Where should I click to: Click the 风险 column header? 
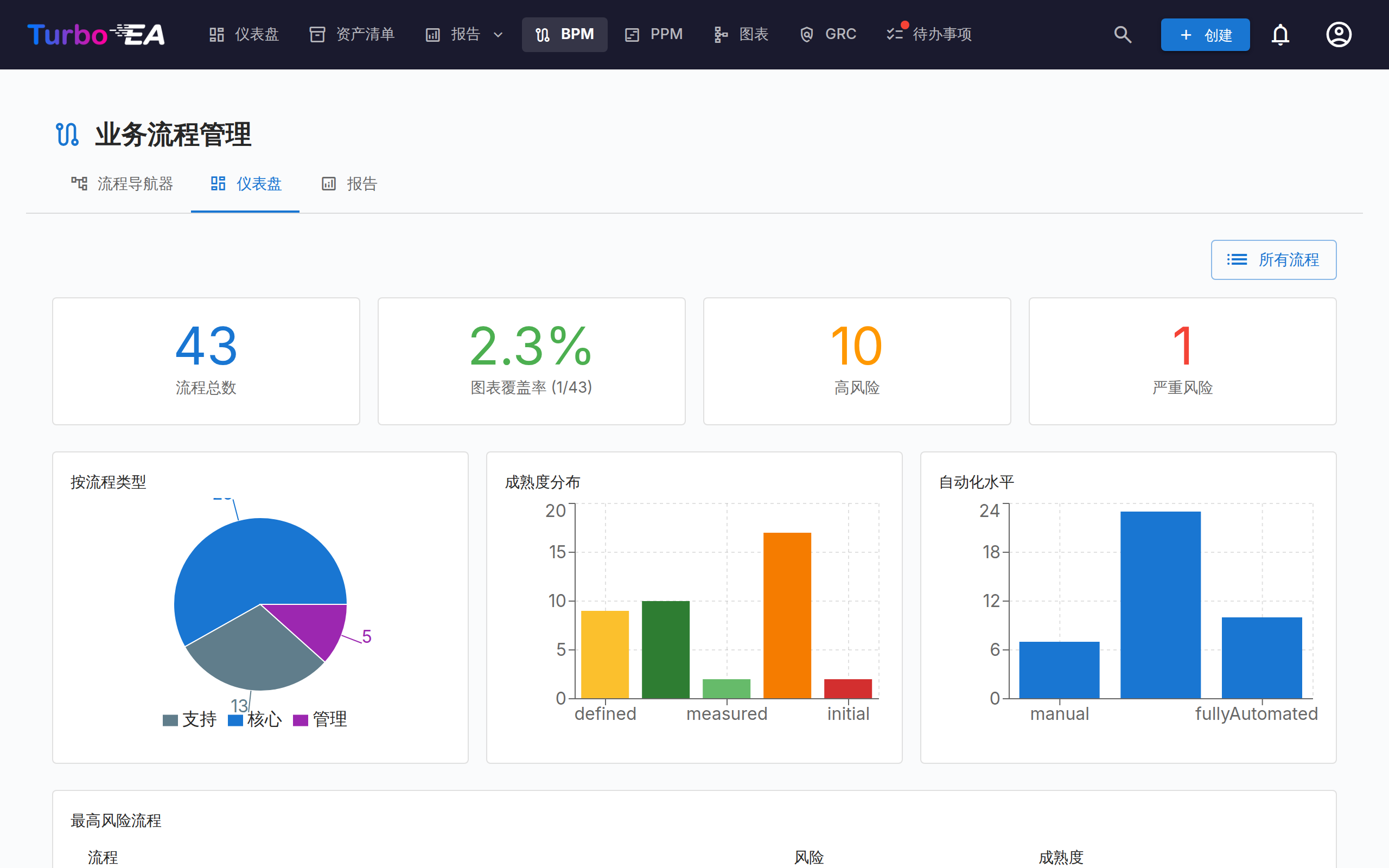point(809,858)
